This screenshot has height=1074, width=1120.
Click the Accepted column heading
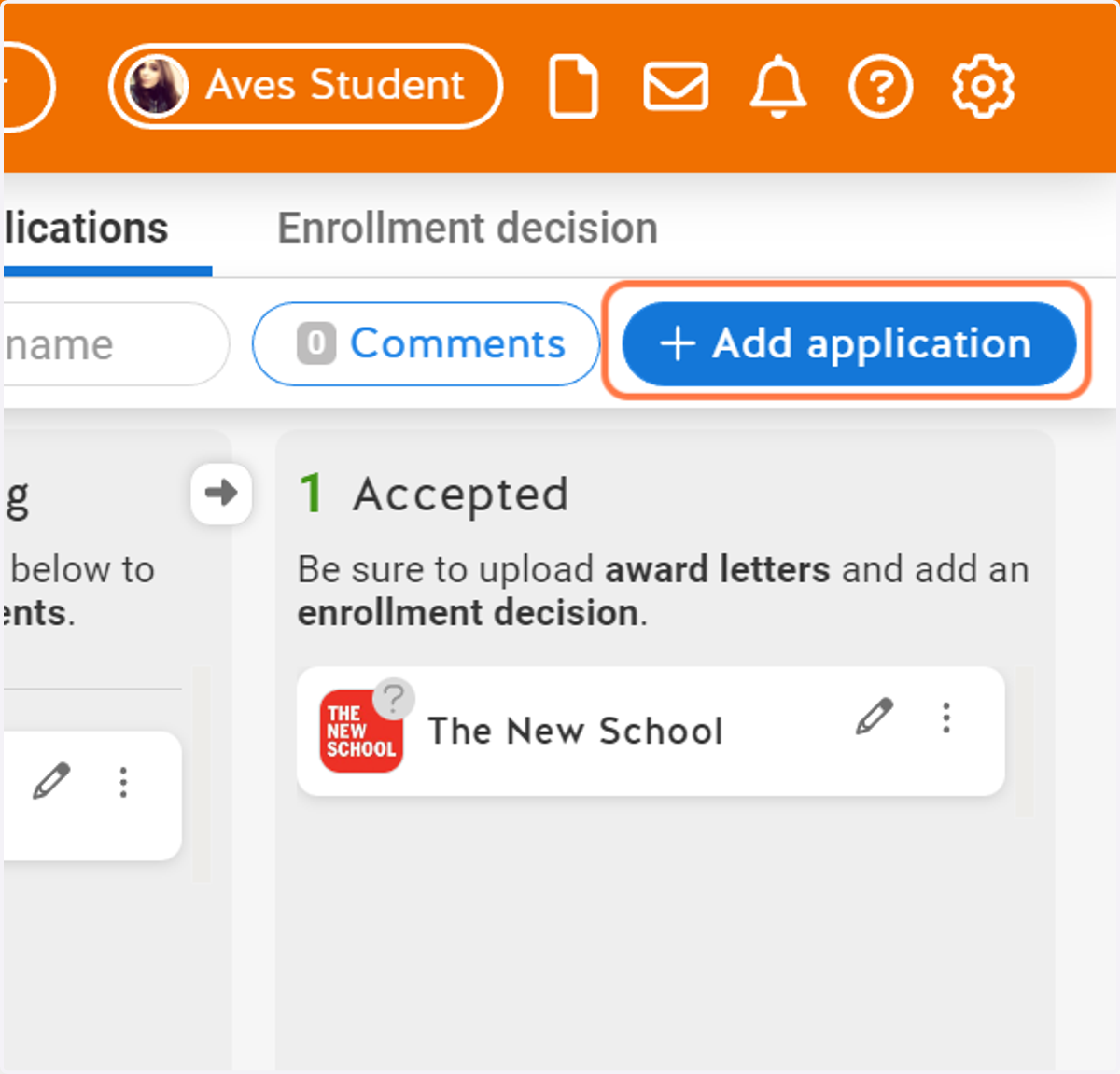[x=461, y=495]
